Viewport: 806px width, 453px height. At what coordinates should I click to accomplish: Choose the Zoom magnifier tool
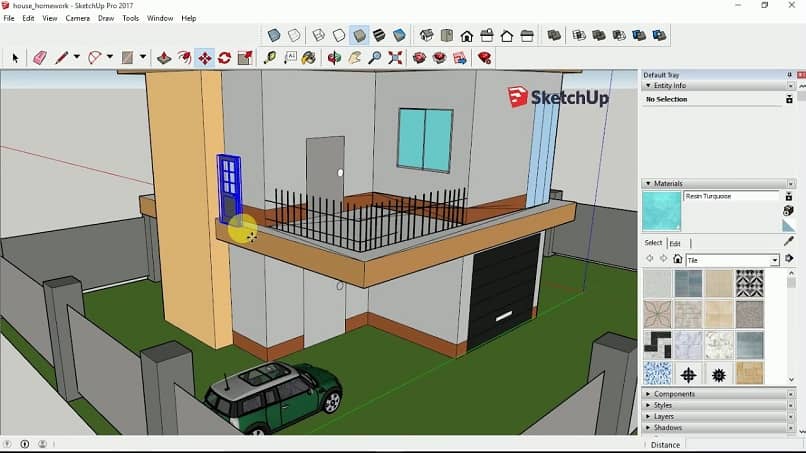[375, 58]
